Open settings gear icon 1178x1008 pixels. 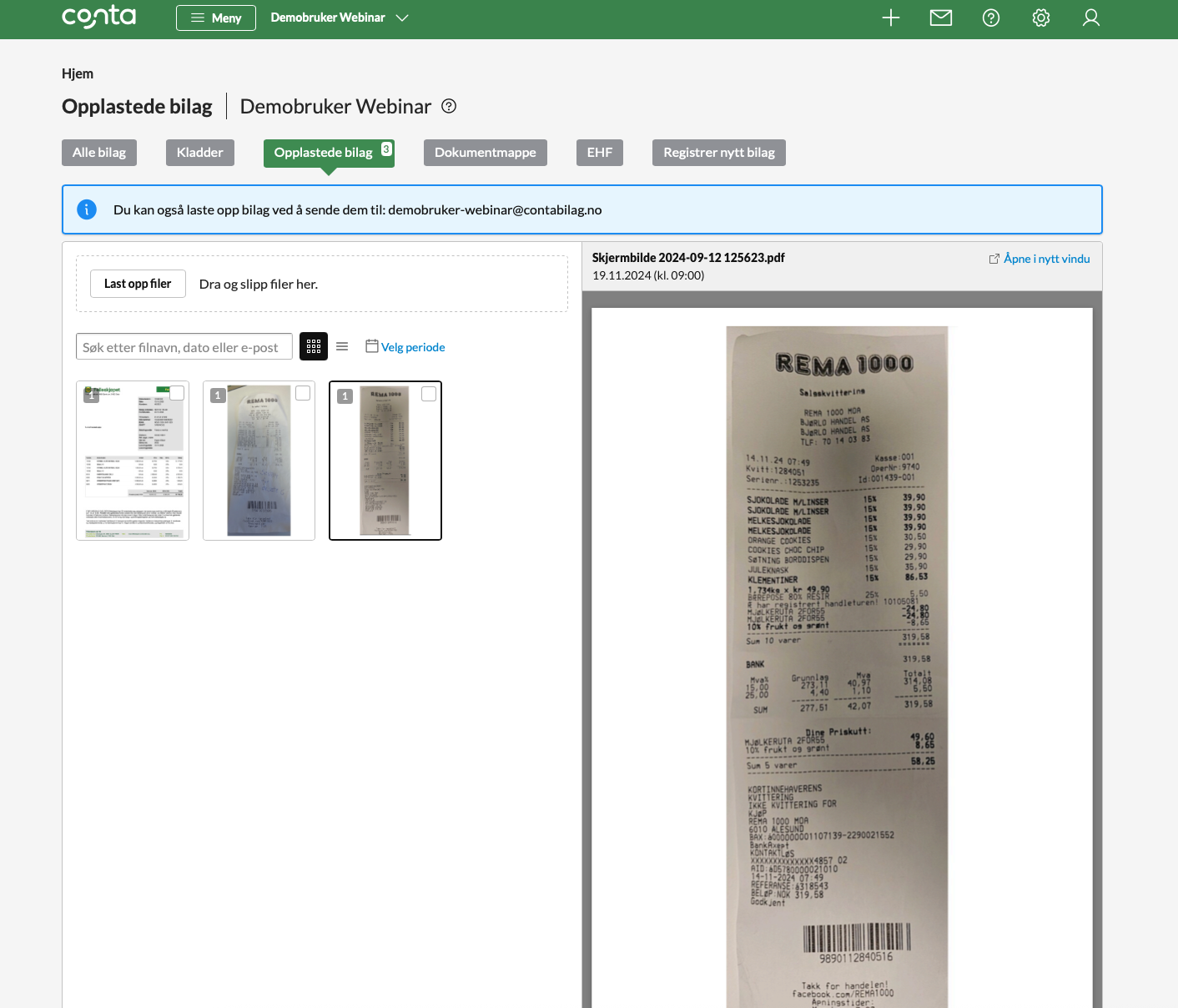pyautogui.click(x=1041, y=18)
